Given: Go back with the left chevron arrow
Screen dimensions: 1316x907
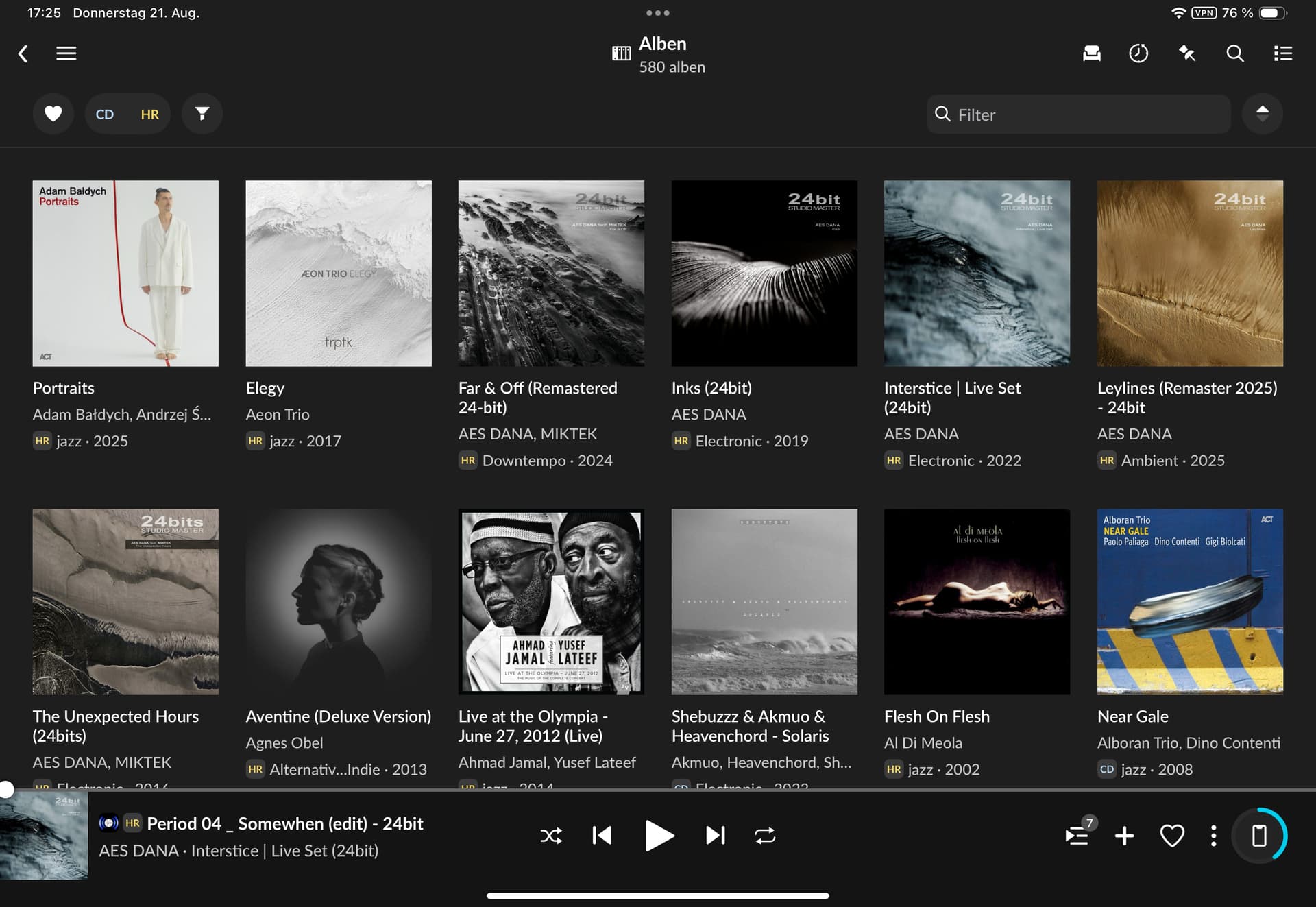Looking at the screenshot, I should coord(23,53).
